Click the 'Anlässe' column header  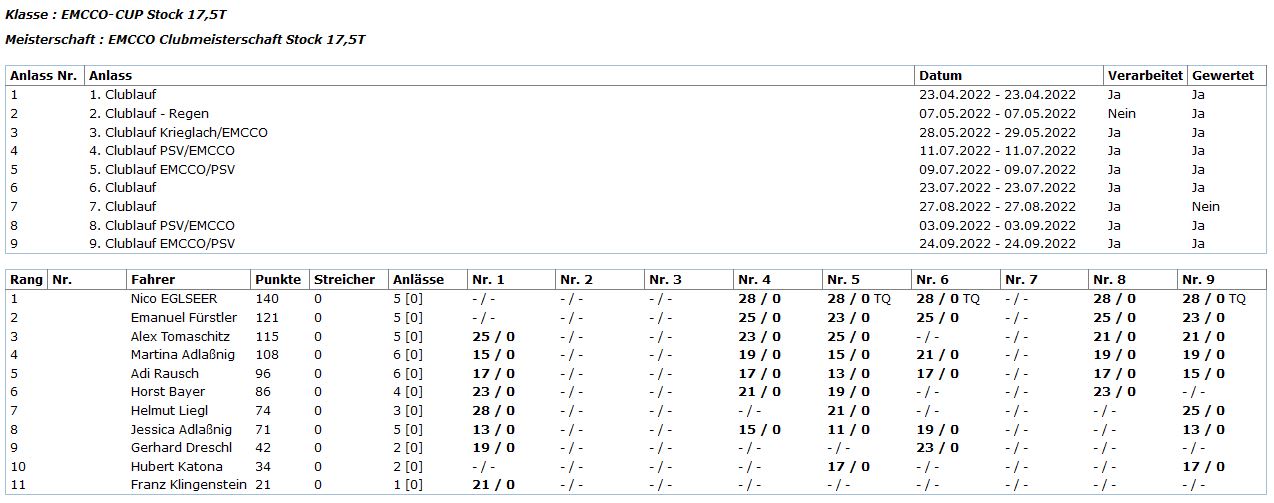(418, 279)
